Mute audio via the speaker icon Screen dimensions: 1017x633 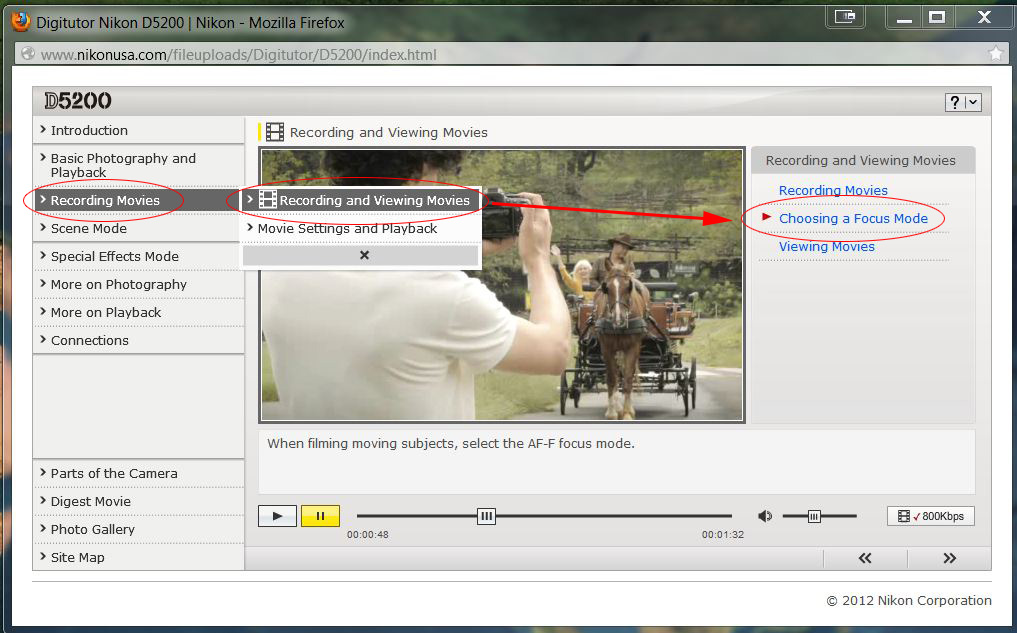[x=765, y=516]
